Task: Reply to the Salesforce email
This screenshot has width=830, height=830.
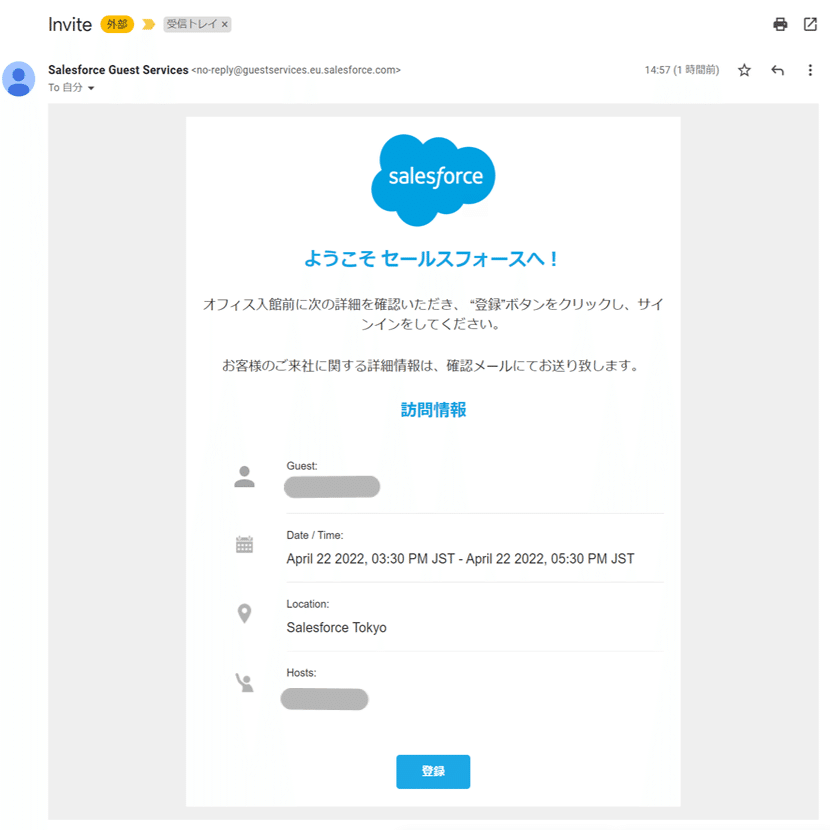Action: (777, 70)
